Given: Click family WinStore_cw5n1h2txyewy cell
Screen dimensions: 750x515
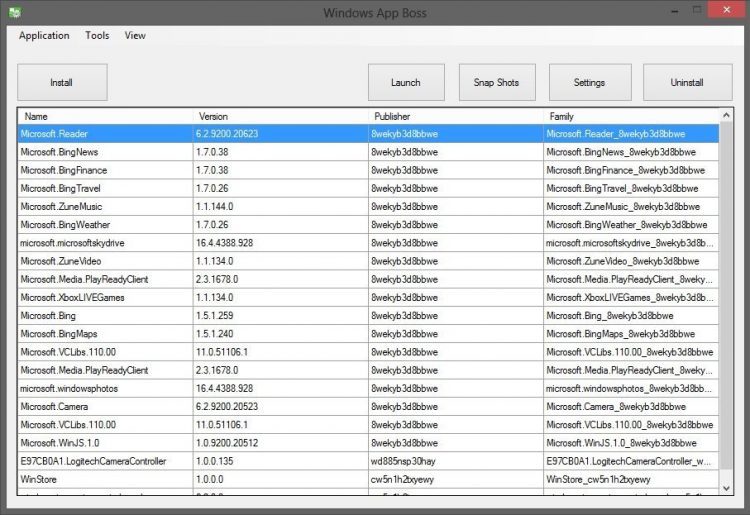Looking at the screenshot, I should [x=631, y=479].
